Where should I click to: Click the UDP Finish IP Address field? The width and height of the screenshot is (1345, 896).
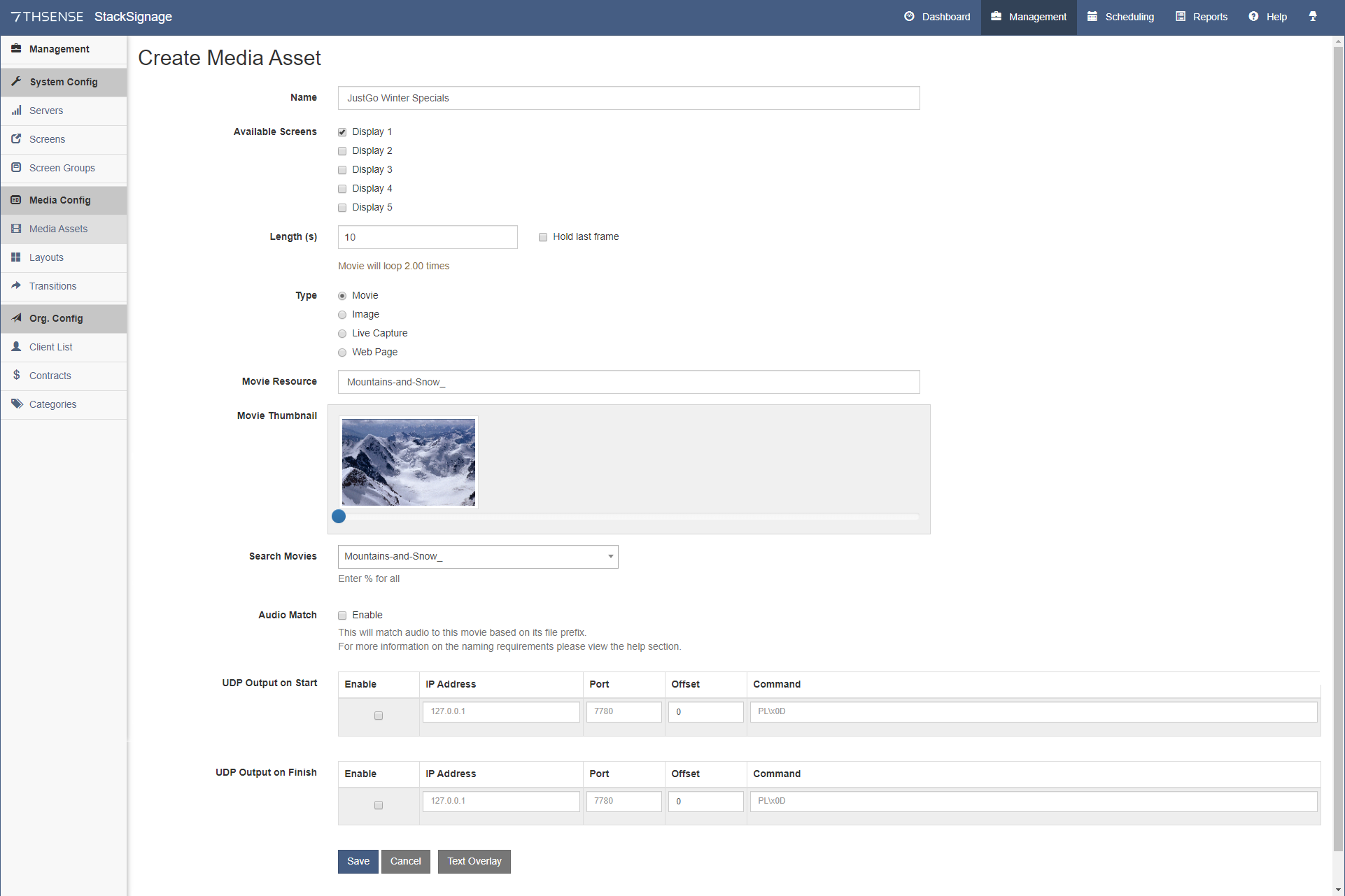501,802
